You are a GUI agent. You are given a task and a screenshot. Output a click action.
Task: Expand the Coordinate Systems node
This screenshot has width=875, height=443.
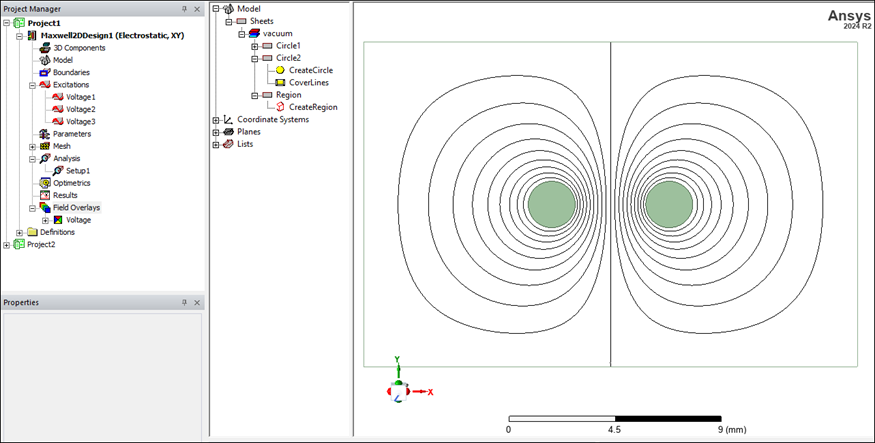point(216,119)
